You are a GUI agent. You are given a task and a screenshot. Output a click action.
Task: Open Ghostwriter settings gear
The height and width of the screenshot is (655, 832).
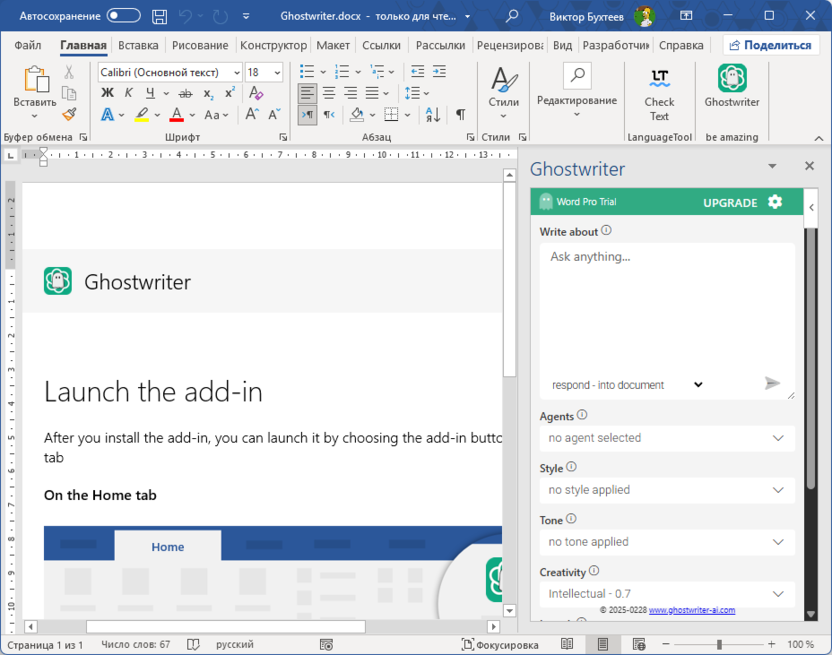775,202
